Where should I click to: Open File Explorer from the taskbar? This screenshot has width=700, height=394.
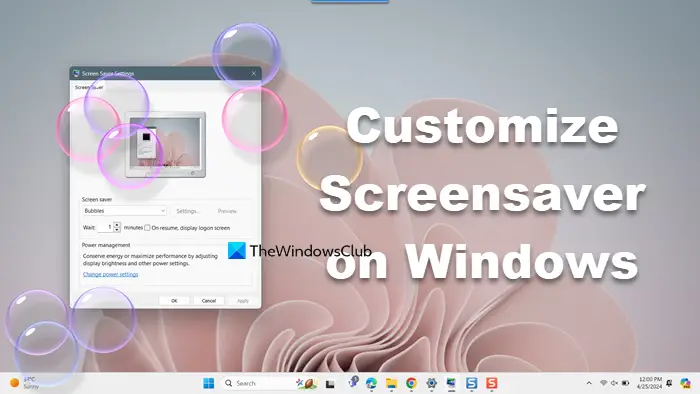coord(392,383)
